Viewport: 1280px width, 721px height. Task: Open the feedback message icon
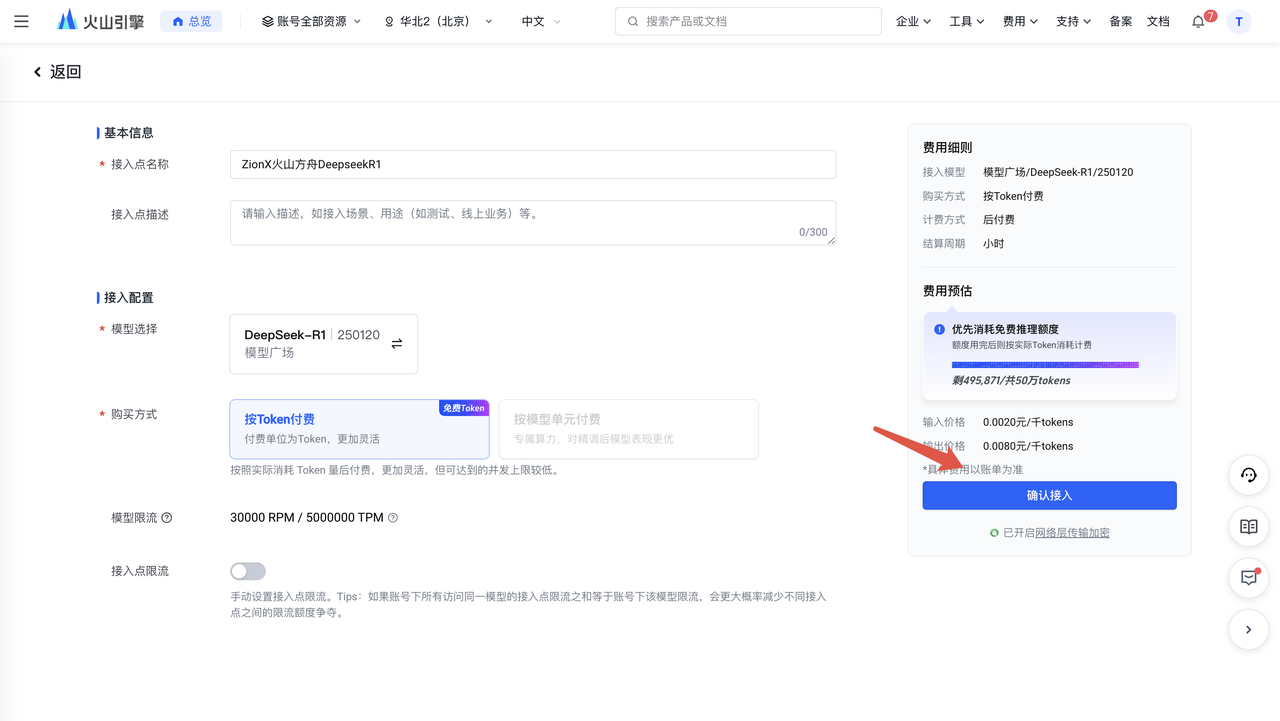coord(1249,578)
